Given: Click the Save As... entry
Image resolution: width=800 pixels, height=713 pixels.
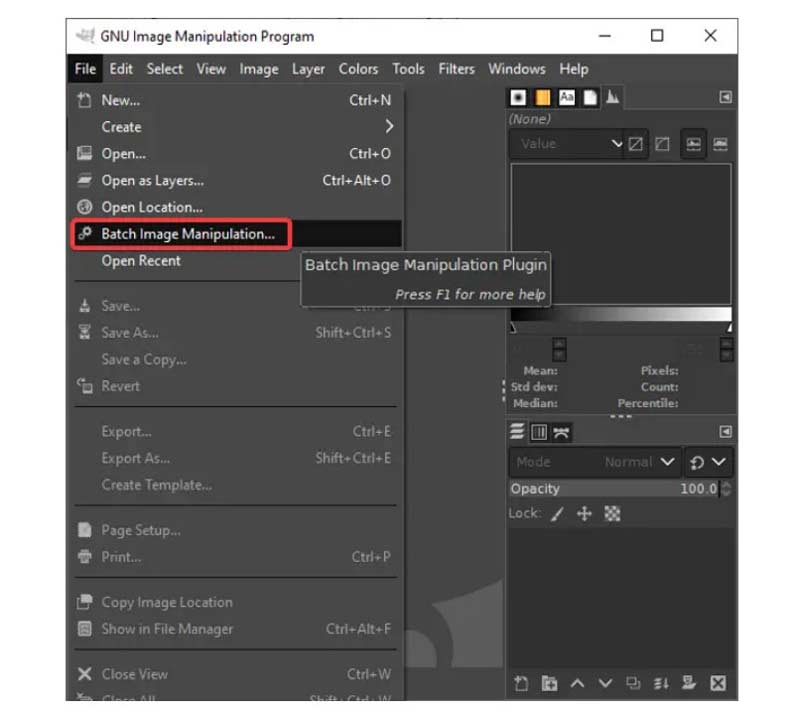Looking at the screenshot, I should 235,333.
